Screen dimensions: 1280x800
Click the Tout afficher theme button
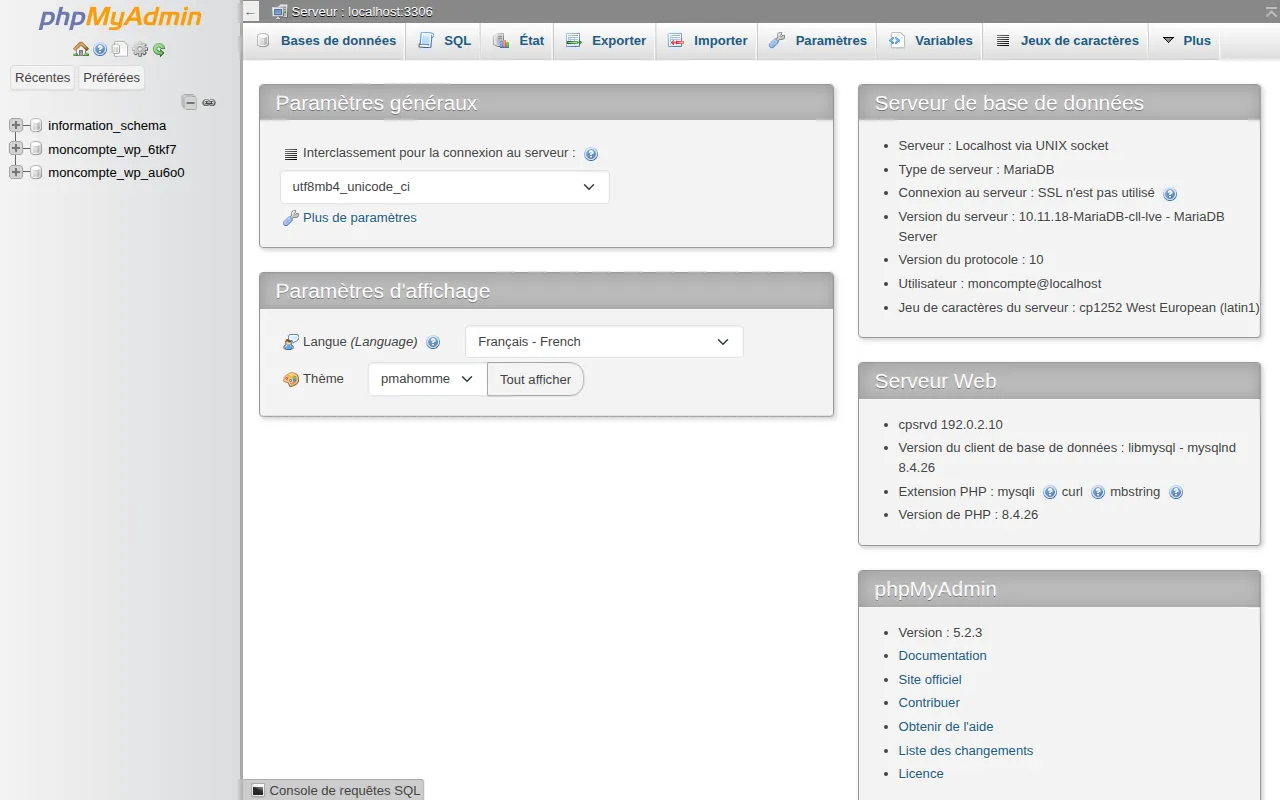pos(535,379)
